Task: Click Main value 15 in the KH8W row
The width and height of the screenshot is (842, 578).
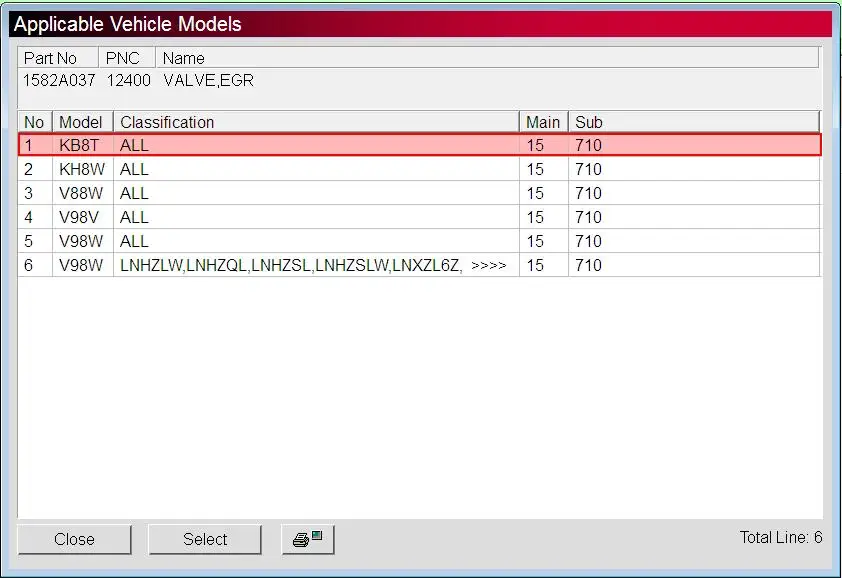Action: click(535, 169)
